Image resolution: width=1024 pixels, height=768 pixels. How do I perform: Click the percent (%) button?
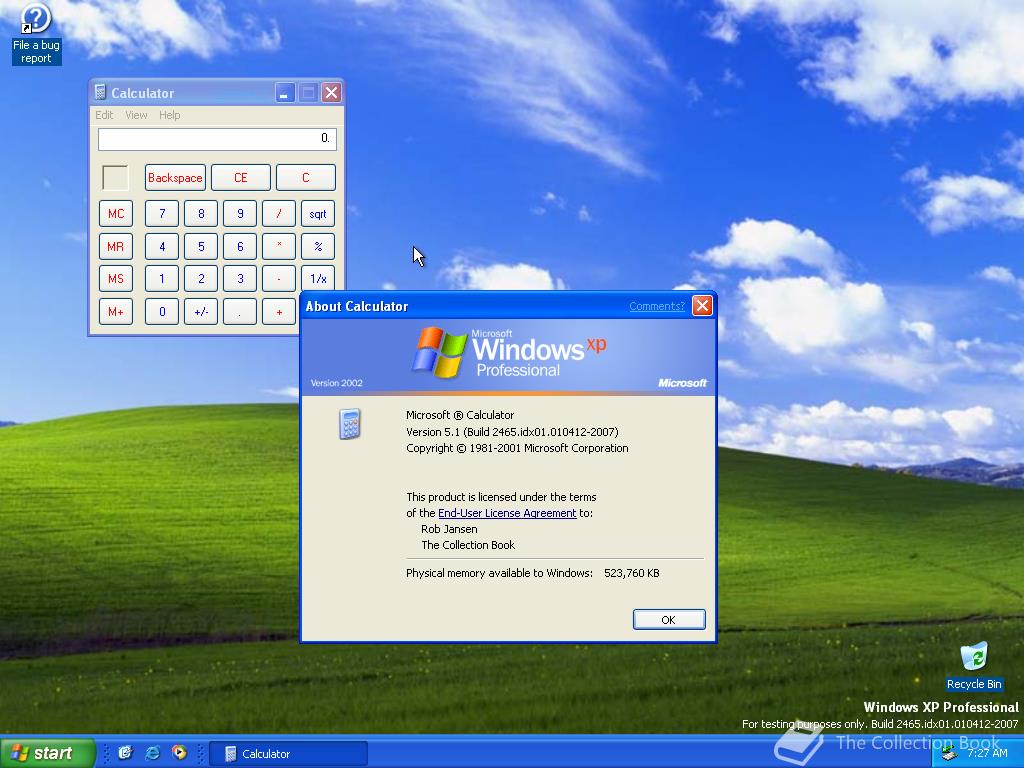click(318, 246)
